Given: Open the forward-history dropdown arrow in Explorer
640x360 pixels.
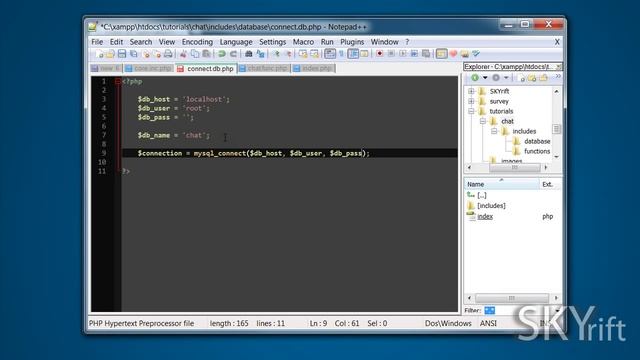Looking at the screenshot, I should 506,78.
